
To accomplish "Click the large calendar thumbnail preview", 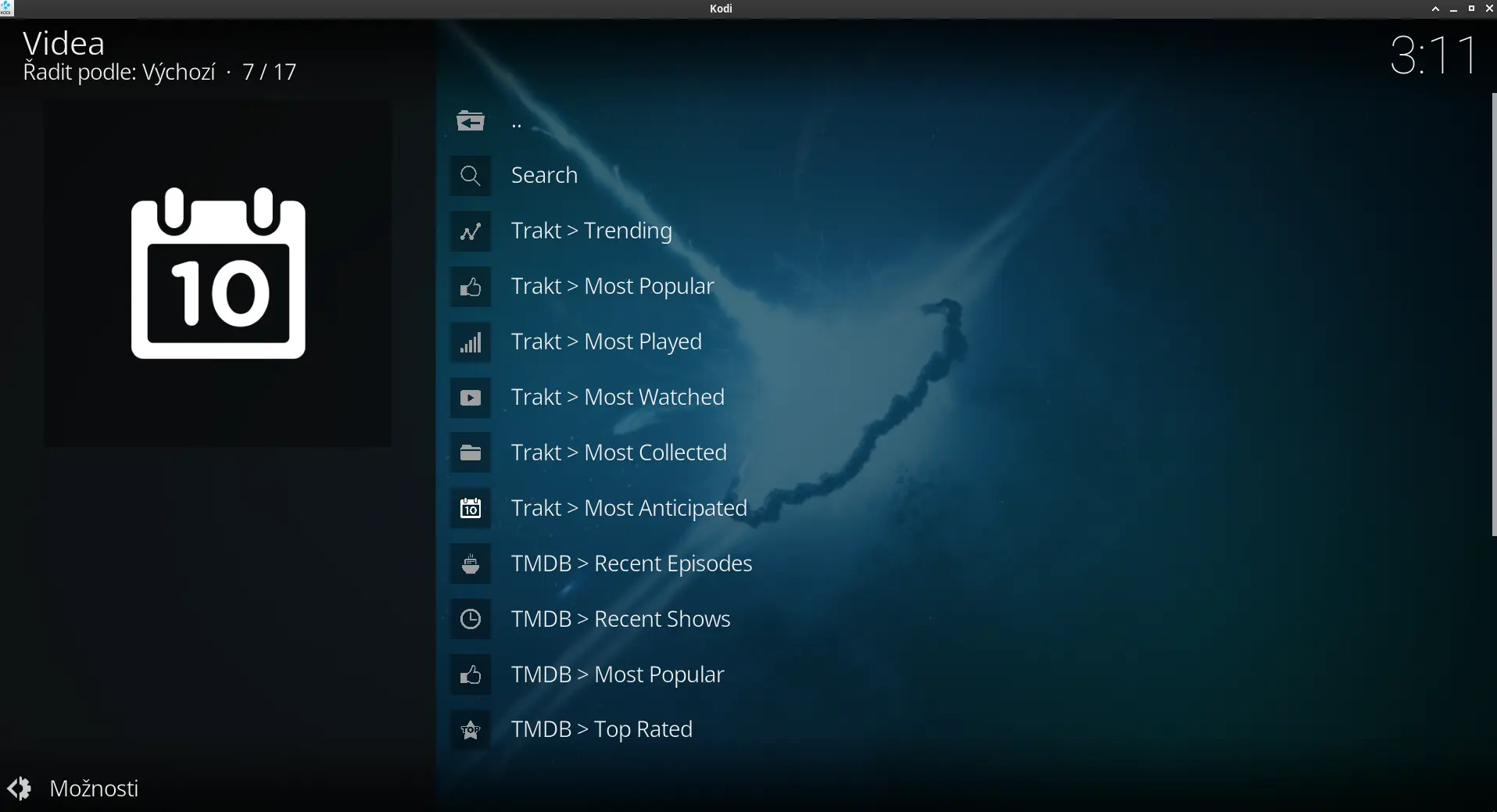I will [218, 274].
